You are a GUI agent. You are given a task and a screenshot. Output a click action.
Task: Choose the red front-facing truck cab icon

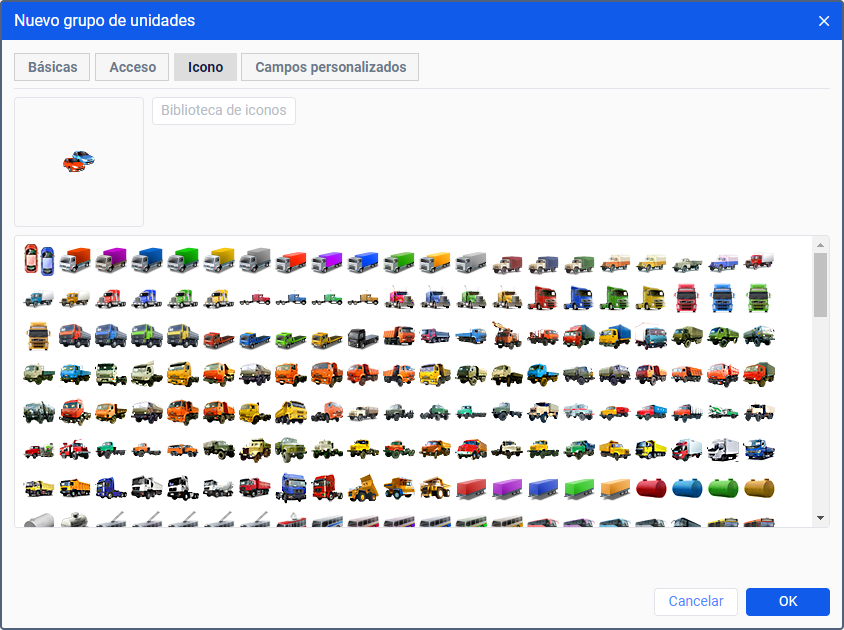pos(687,298)
